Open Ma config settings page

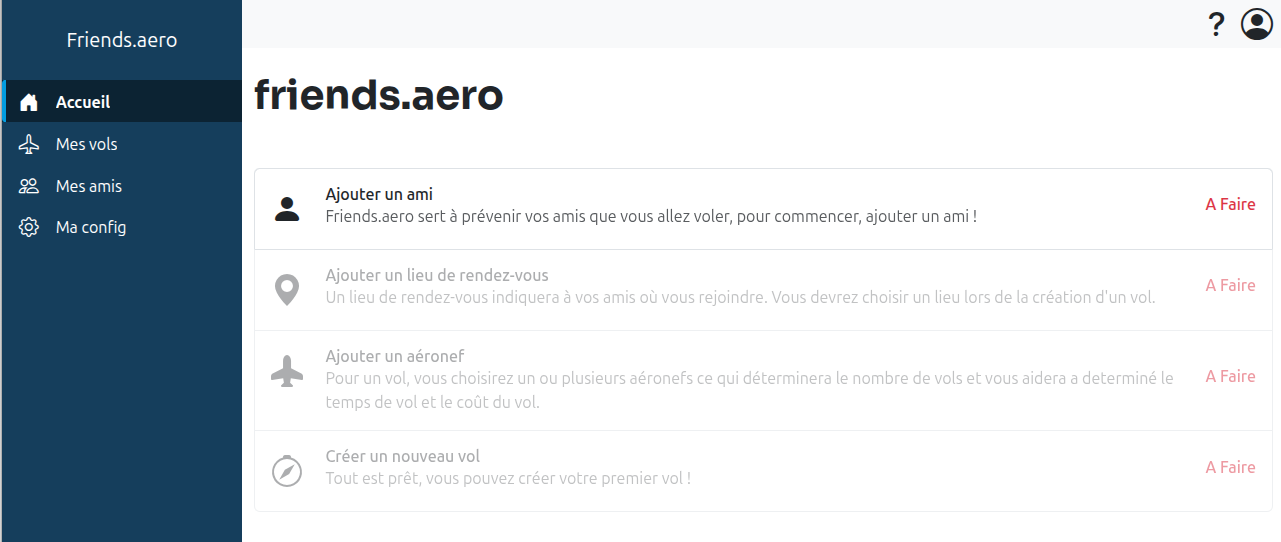pos(91,227)
